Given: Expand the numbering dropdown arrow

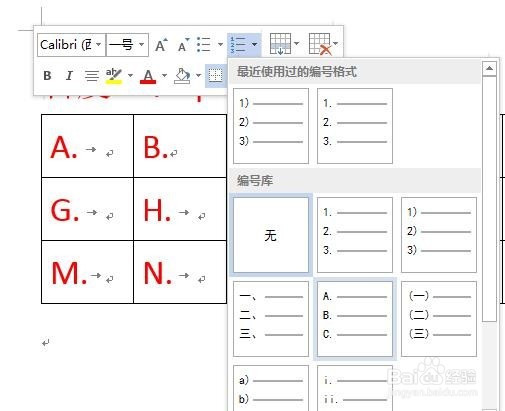Looking at the screenshot, I should (x=254, y=44).
